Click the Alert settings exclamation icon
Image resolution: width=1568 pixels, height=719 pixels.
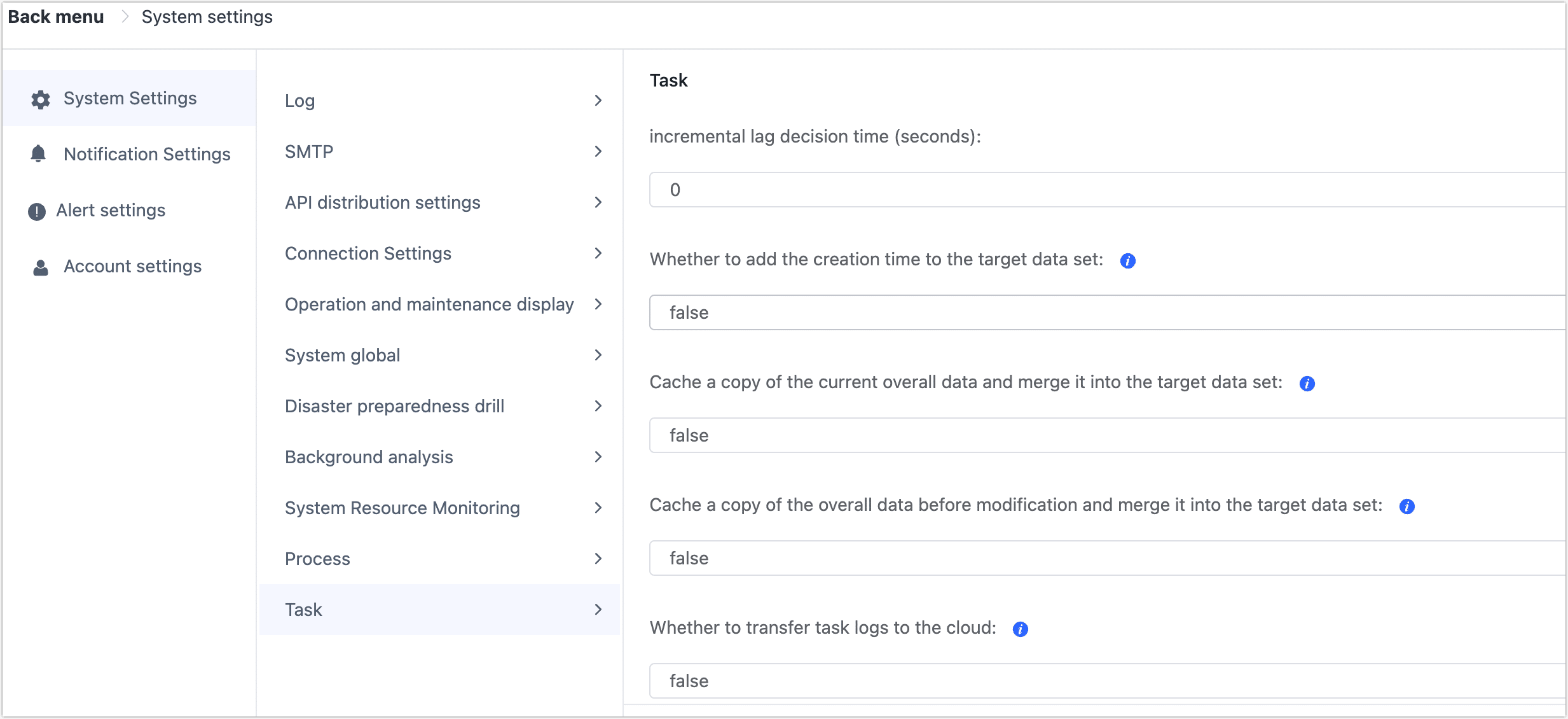pos(36,211)
